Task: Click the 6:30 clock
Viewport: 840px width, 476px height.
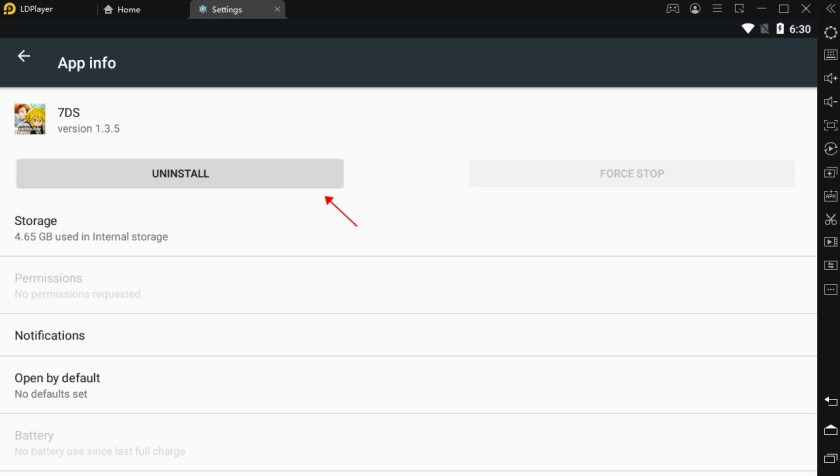Action: coord(800,29)
